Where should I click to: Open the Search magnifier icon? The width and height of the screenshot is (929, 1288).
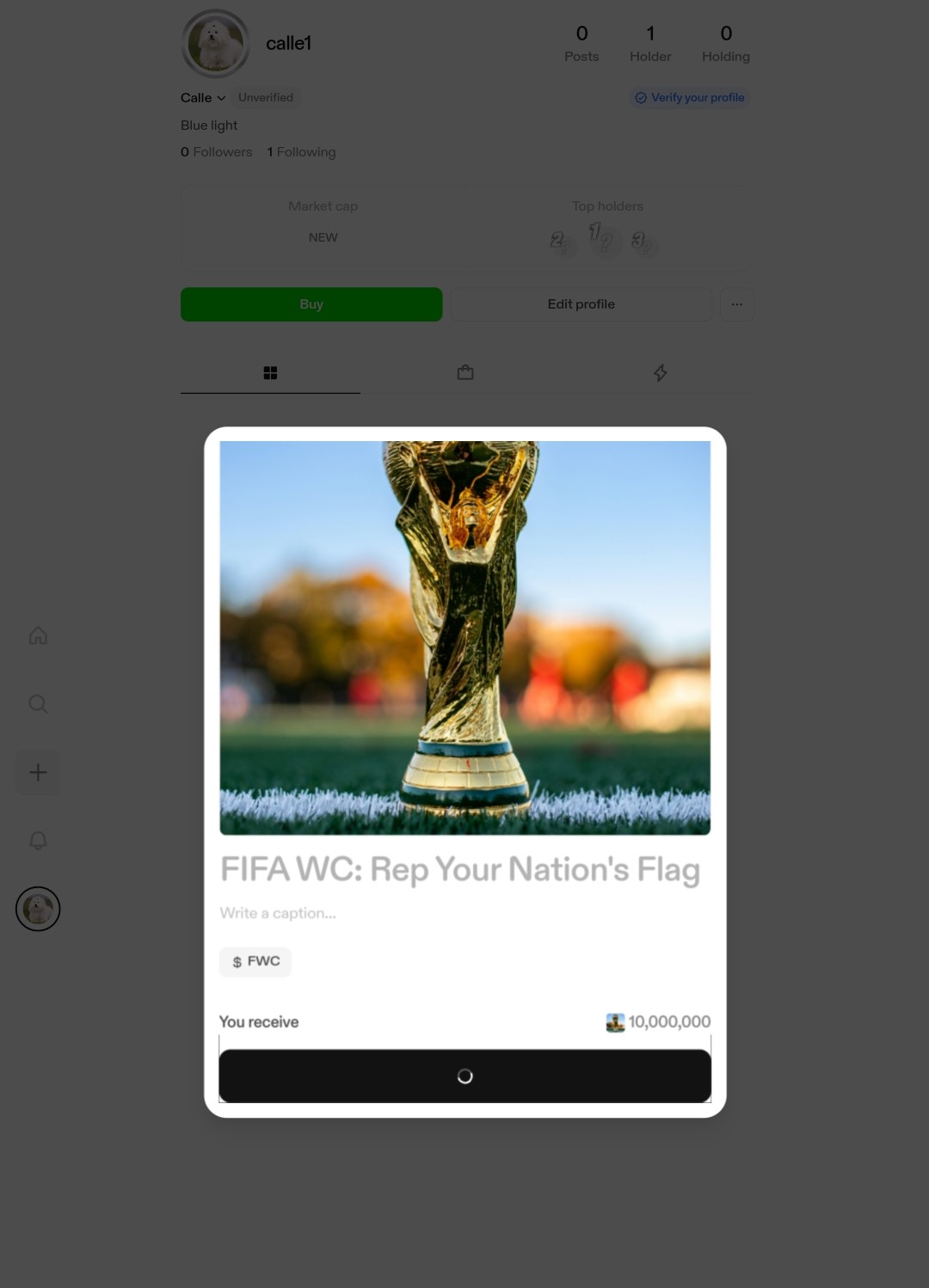[38, 704]
